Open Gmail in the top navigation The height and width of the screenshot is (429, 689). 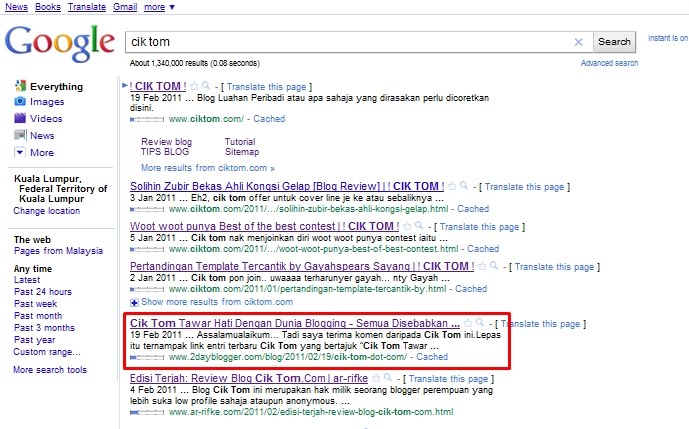point(125,7)
